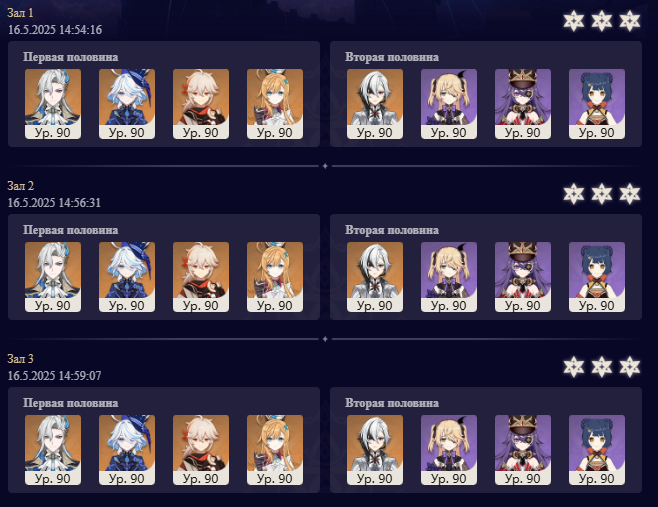The image size is (658, 507).
Task: Click Neuvillette card in Зал 2 first half
Action: point(53,277)
